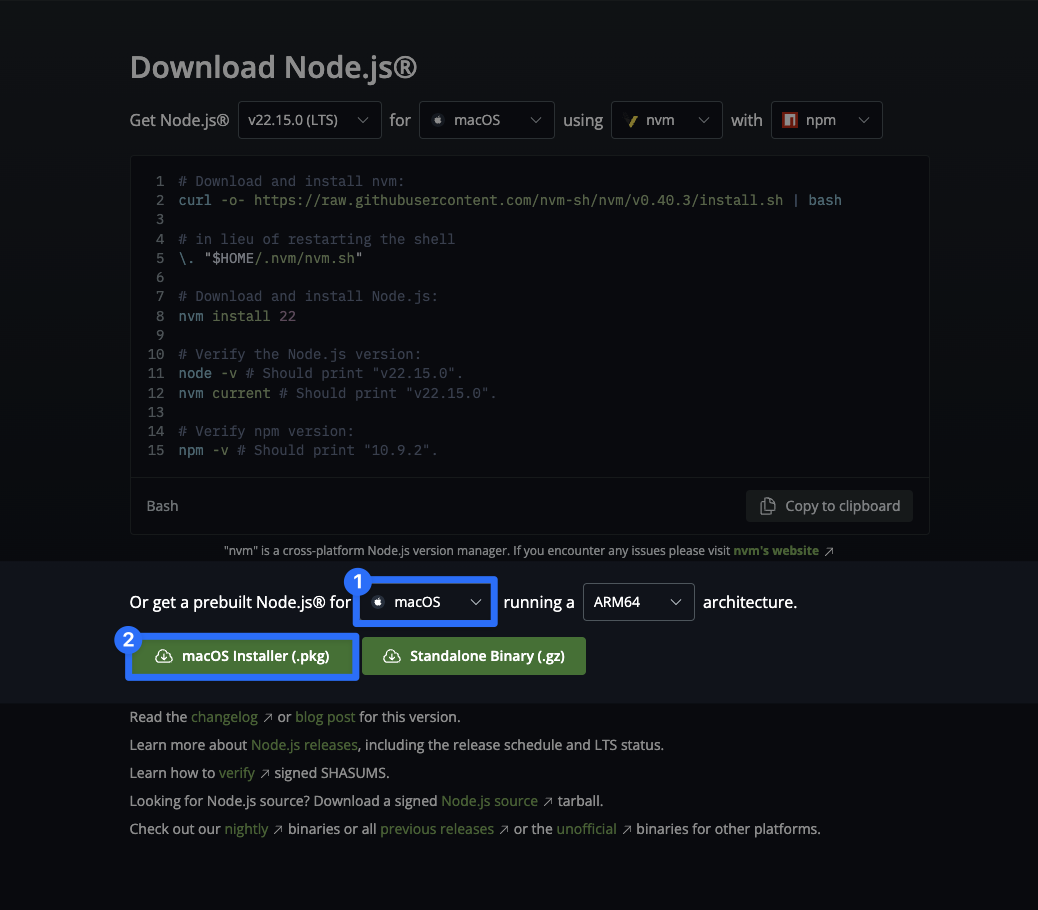This screenshot has height=910, width=1038.
Task: Open the Node.js releases link
Action: pyautogui.click(x=305, y=745)
